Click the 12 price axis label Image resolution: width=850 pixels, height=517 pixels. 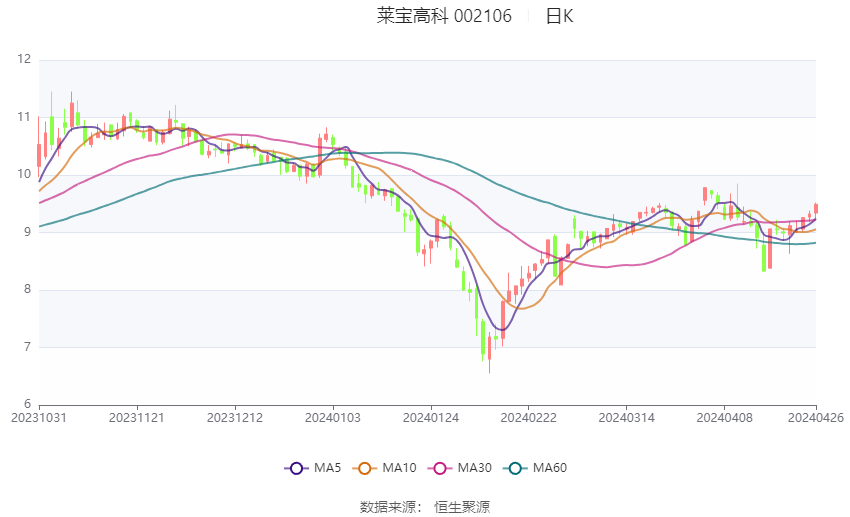(x=24, y=60)
